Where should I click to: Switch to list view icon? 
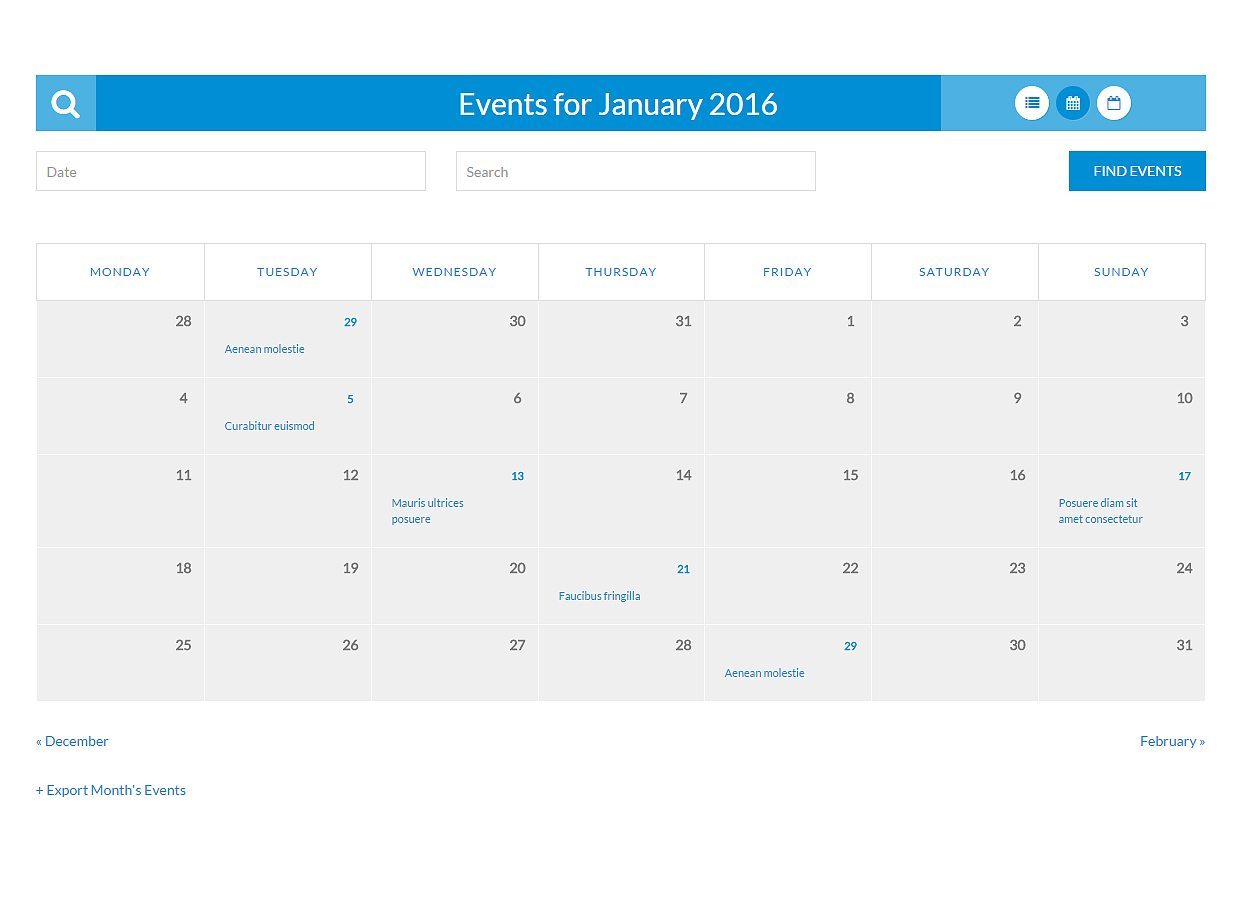point(1032,103)
